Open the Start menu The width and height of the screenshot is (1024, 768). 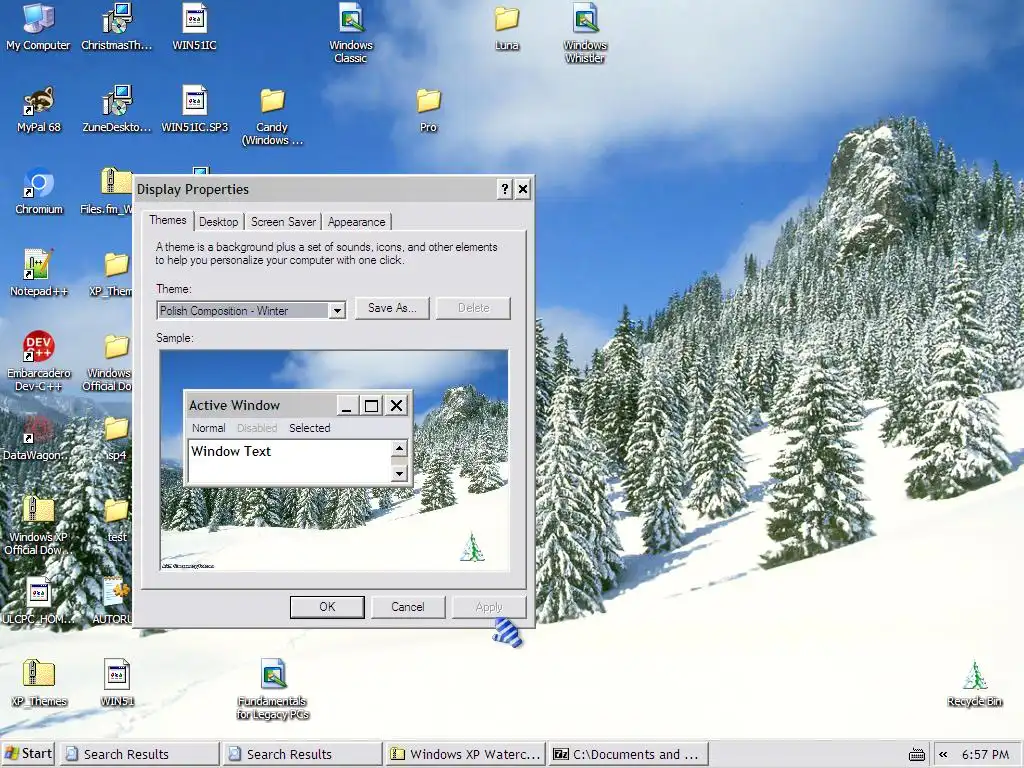[28, 754]
